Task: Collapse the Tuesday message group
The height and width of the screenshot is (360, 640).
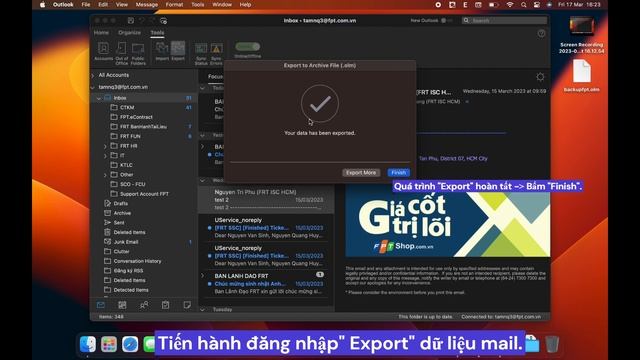Action: pos(203,310)
